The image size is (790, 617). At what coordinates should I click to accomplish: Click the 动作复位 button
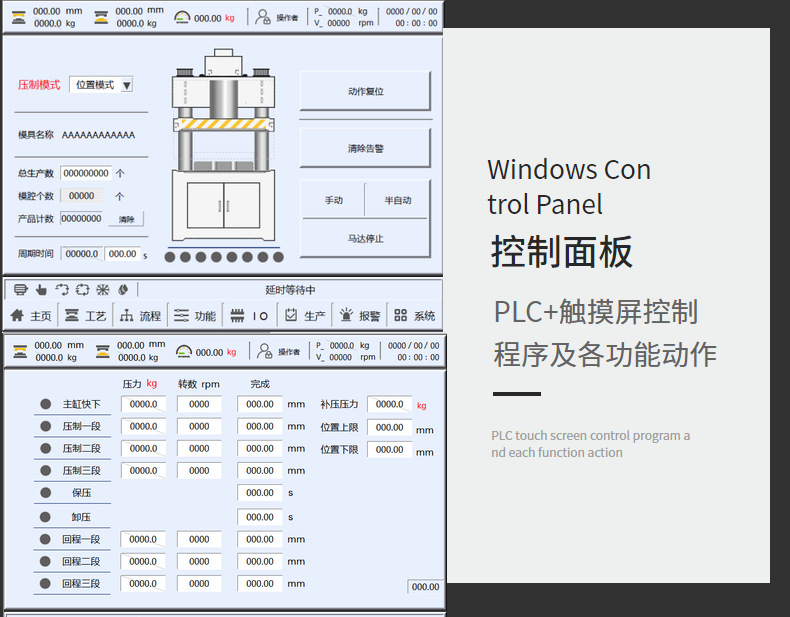(x=365, y=91)
